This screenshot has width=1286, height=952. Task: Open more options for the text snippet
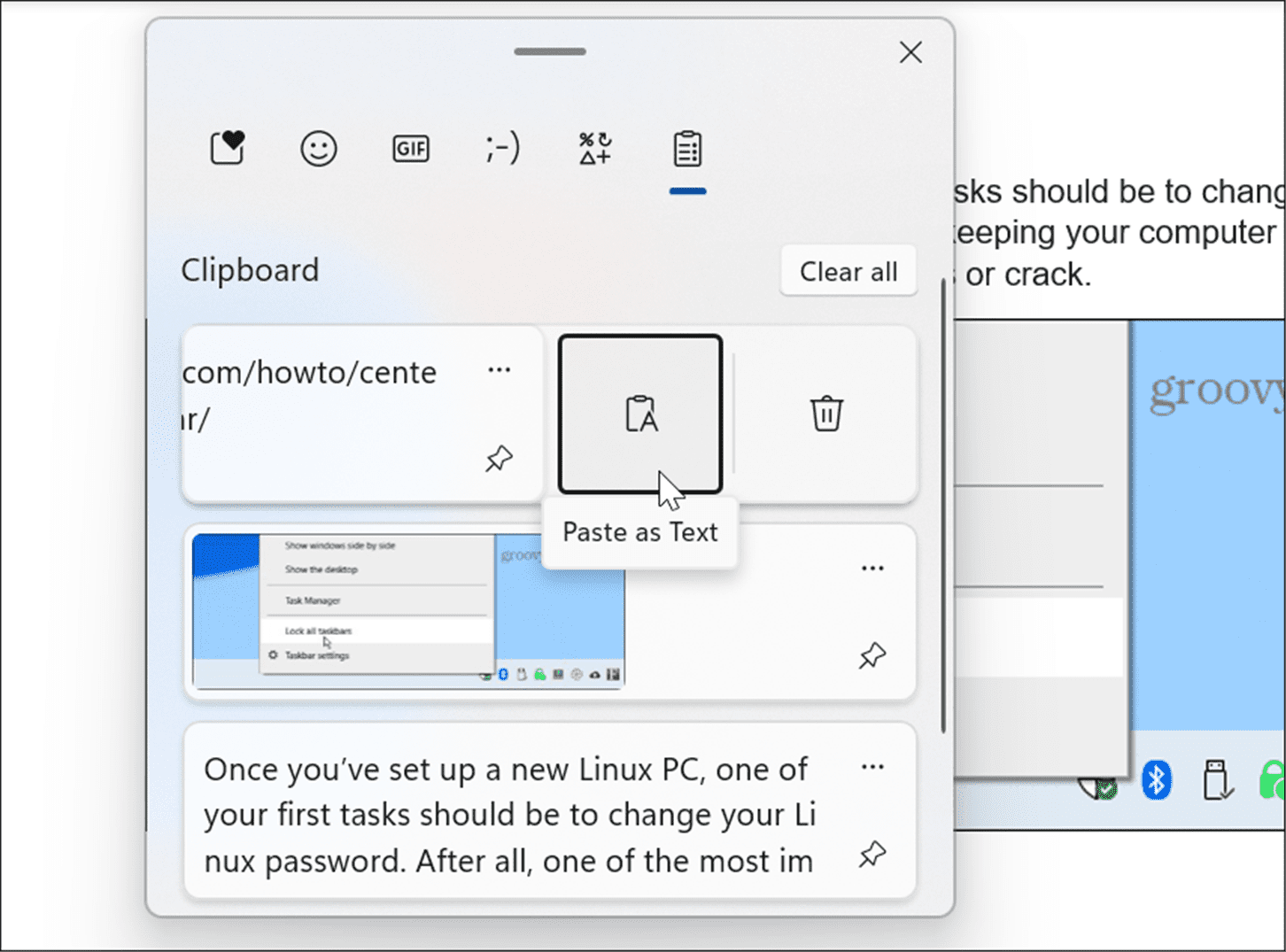pos(872,767)
